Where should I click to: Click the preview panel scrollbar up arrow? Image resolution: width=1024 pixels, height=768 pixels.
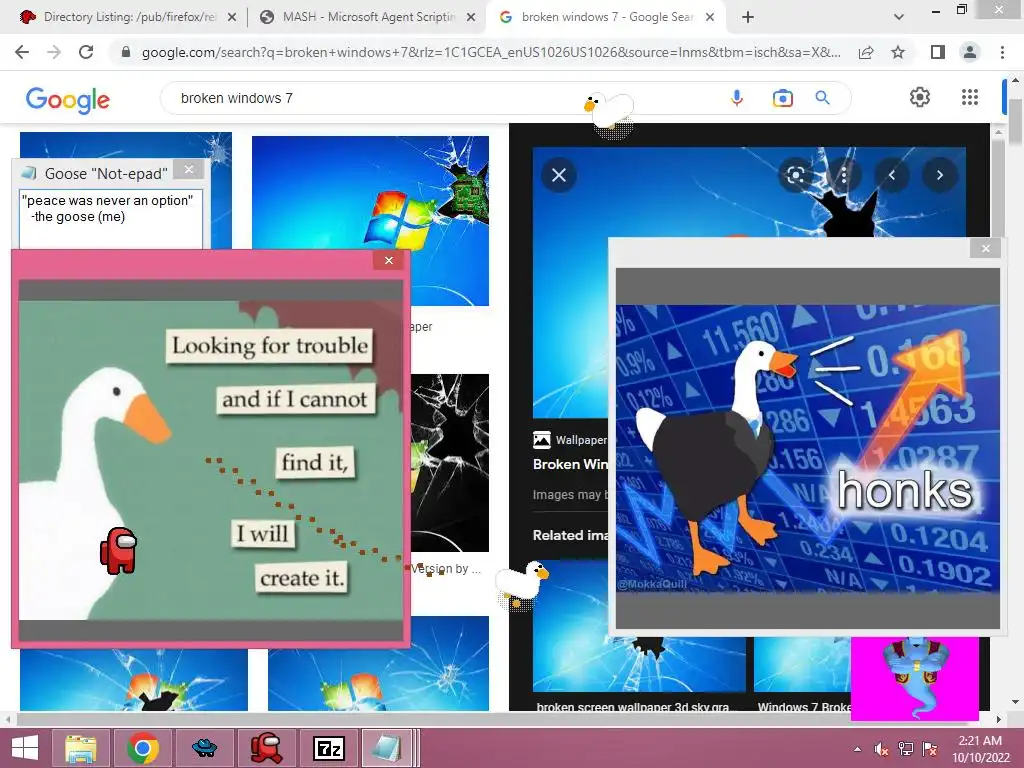pyautogui.click(x=998, y=132)
